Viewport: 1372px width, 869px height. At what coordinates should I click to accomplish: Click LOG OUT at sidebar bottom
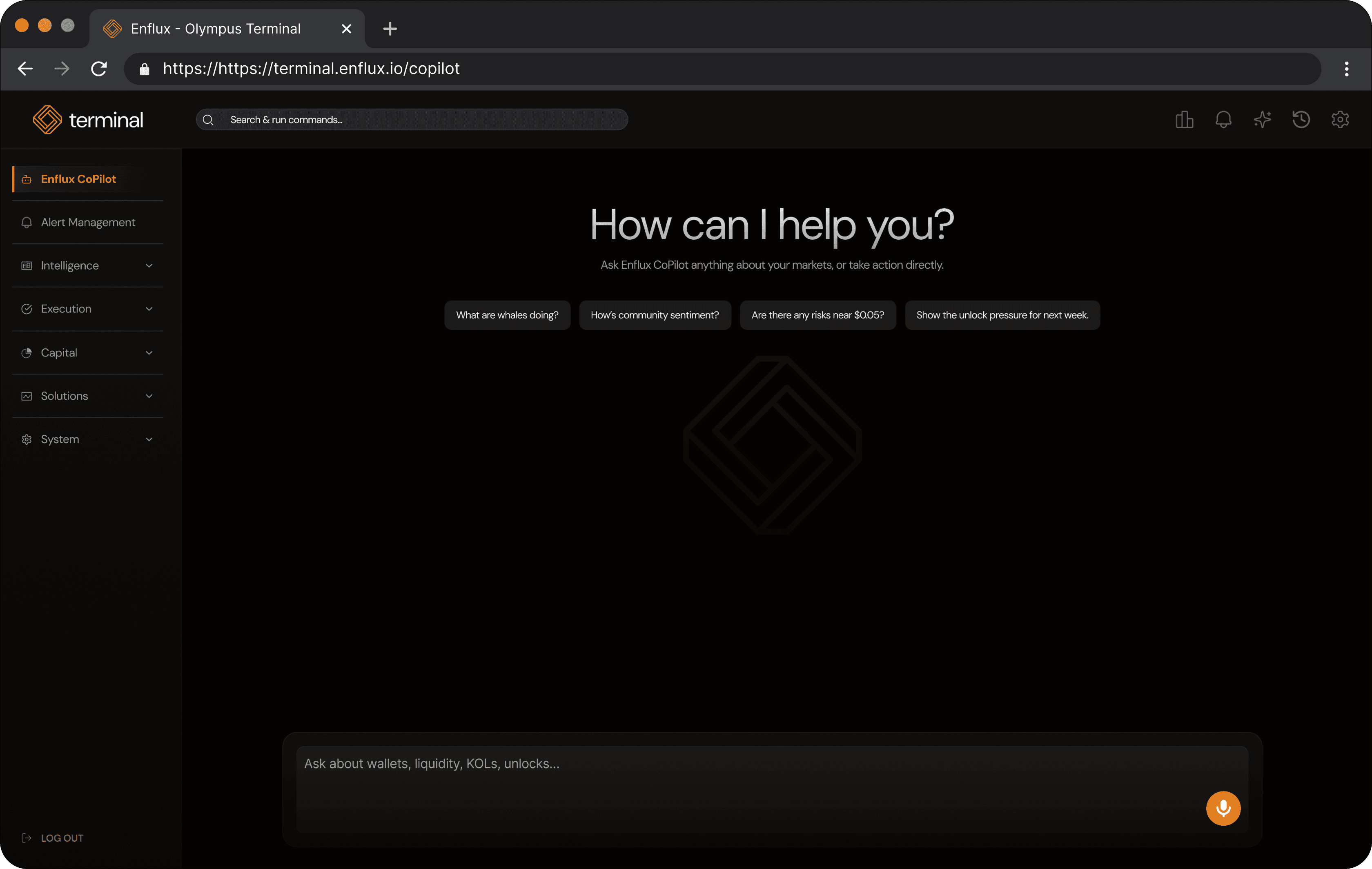tap(62, 838)
